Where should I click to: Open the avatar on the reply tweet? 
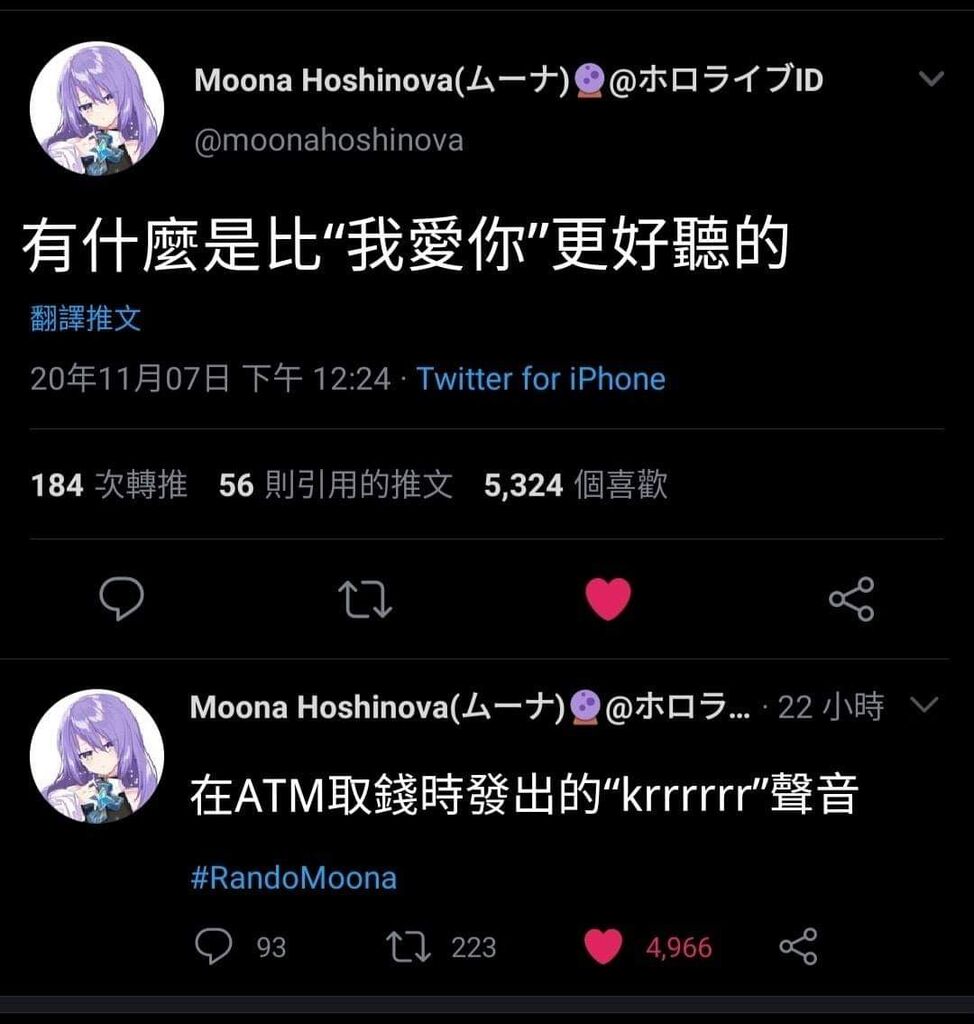(x=97, y=756)
